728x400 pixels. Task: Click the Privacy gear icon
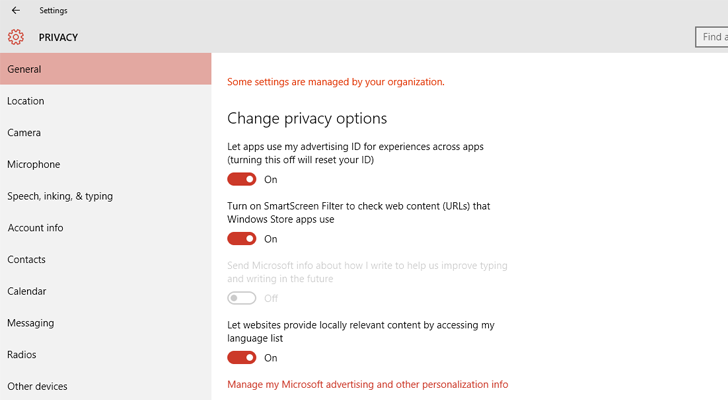pyautogui.click(x=16, y=37)
